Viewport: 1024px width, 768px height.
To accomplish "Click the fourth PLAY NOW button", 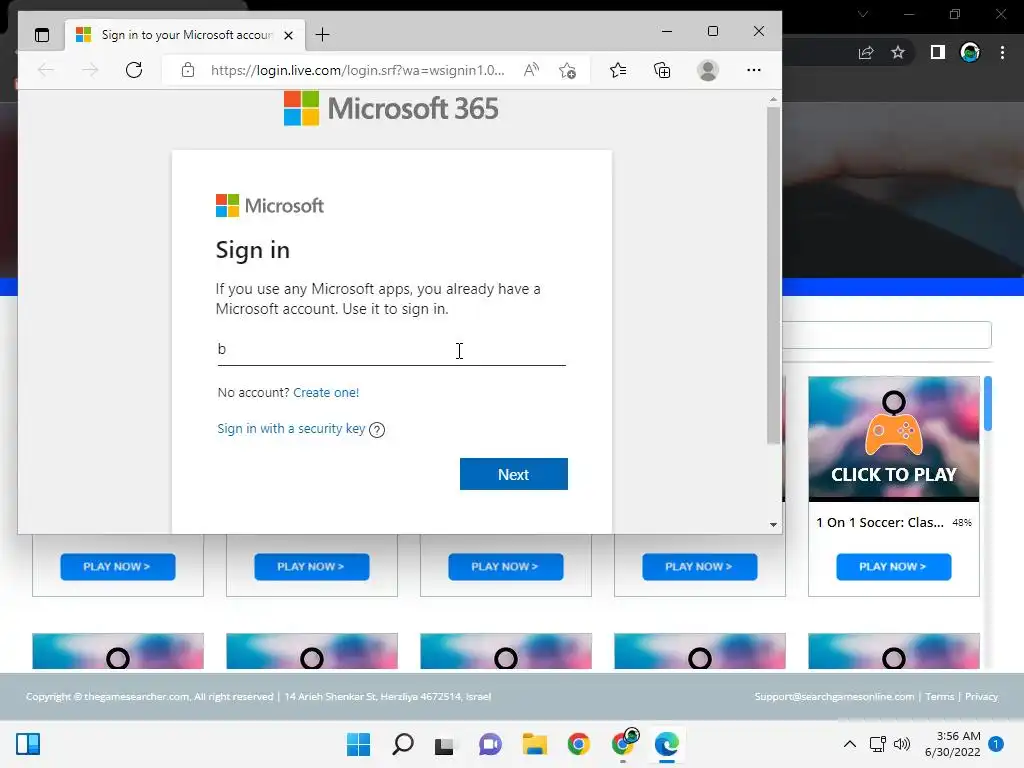I will coord(699,567).
